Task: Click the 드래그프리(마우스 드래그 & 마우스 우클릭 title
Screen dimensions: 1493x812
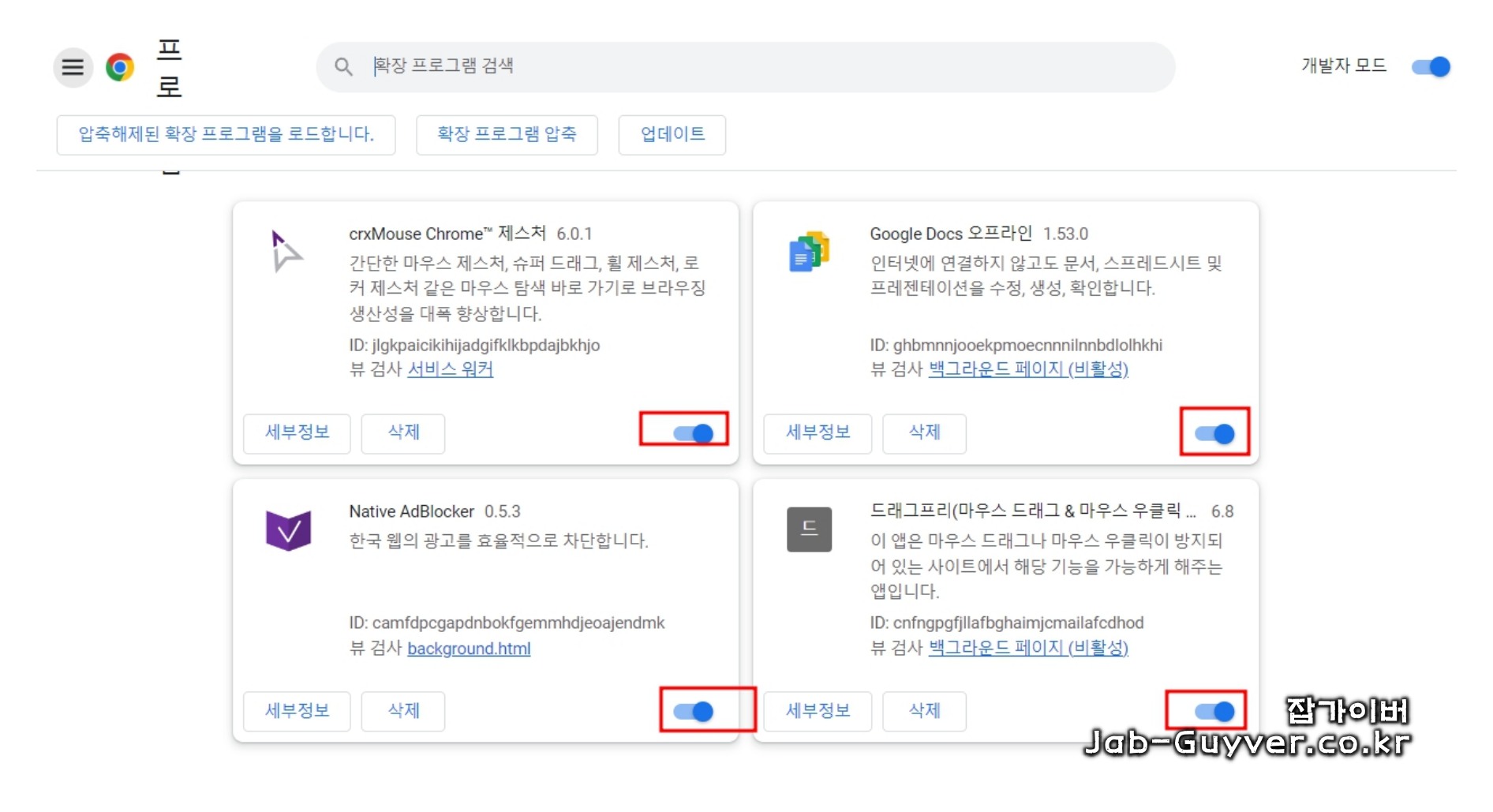Action: (1033, 511)
